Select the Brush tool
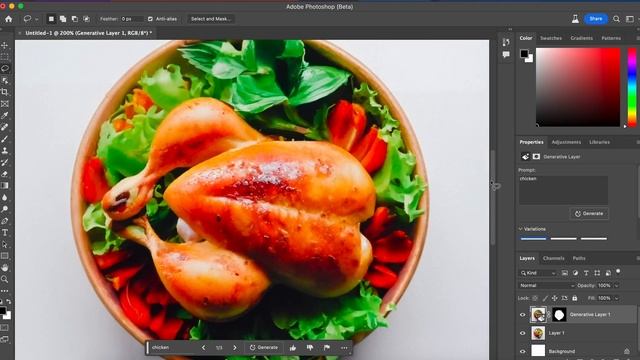 [x=5, y=139]
